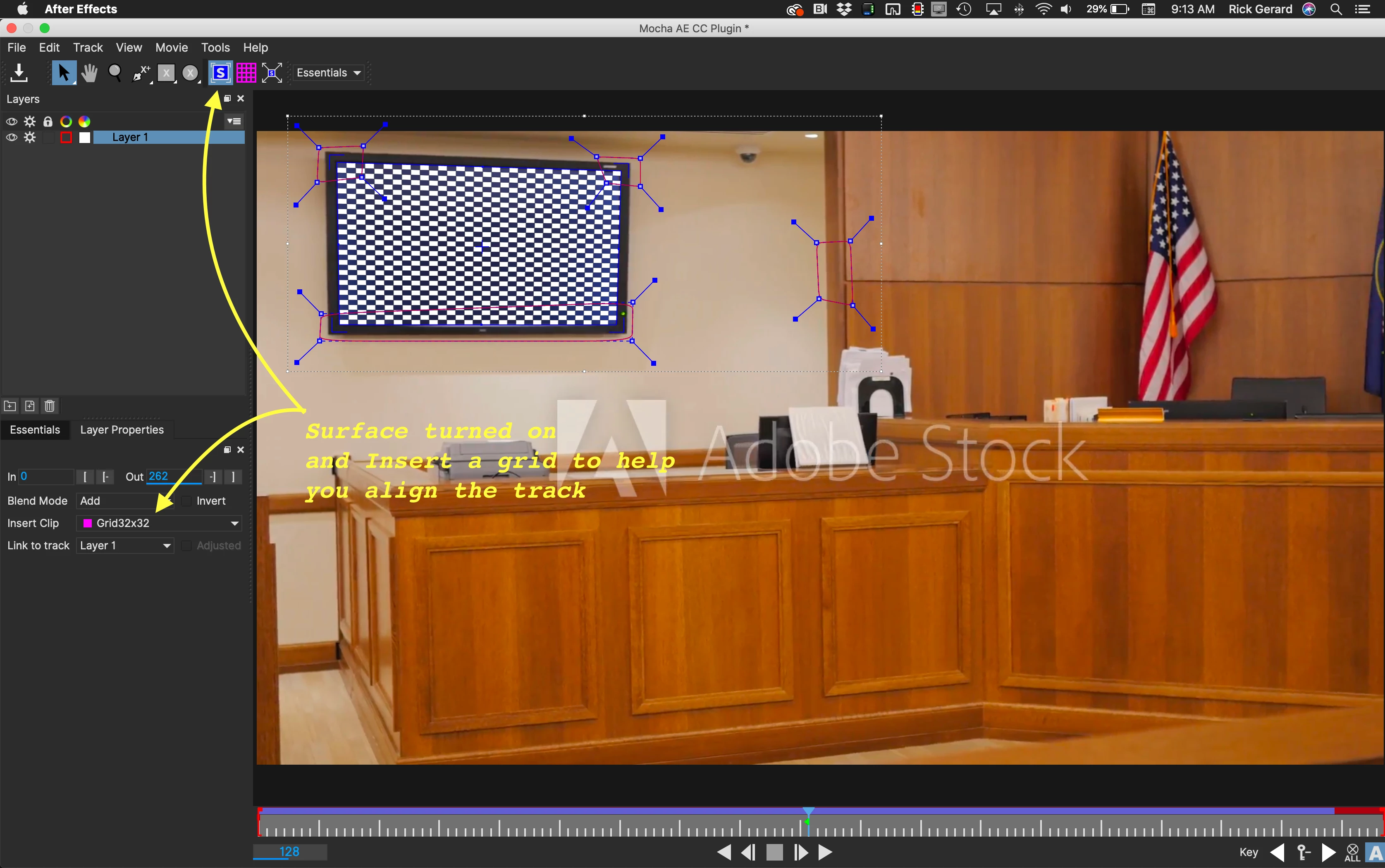Open the Essentials workspace dropdown
The image size is (1385, 868).
click(x=328, y=73)
